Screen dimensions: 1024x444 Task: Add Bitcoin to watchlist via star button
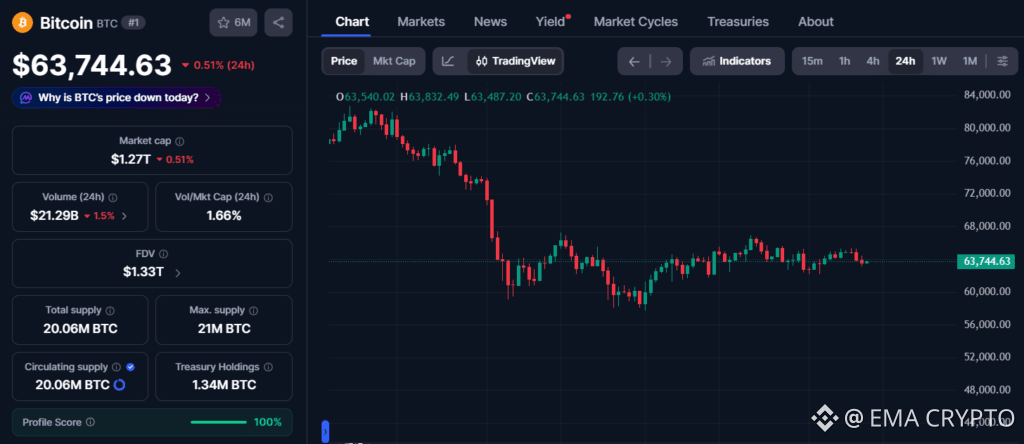pyautogui.click(x=234, y=23)
